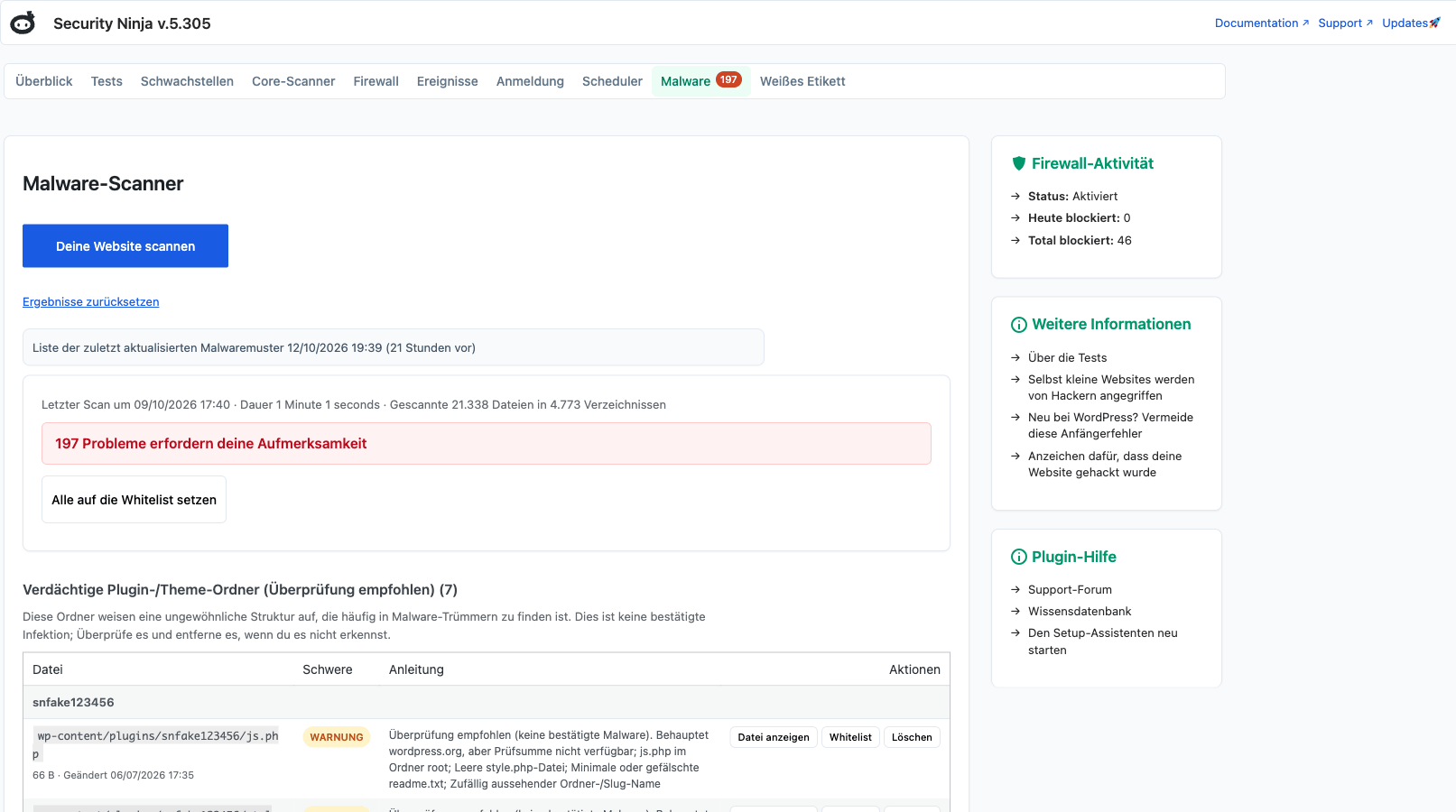Click the Malware-Scanner heading
Screen dimensions: 1456x812
point(103,184)
